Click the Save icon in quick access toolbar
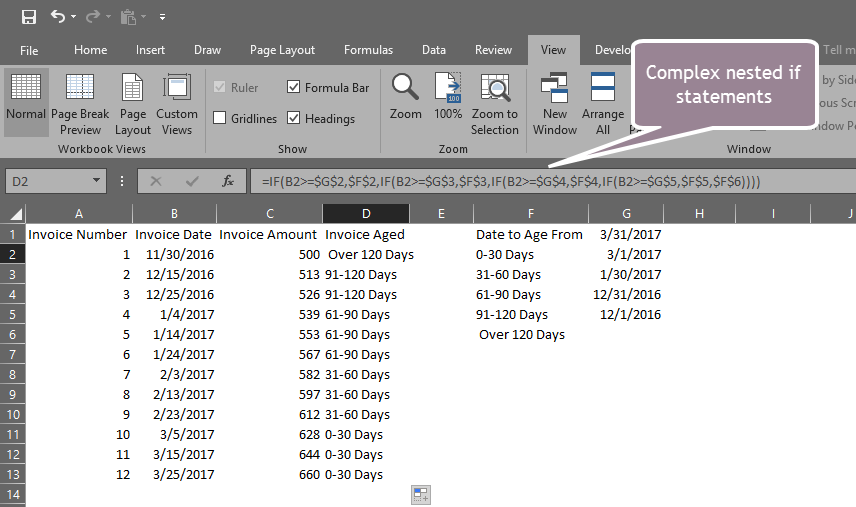Viewport: 856px width, 507px height. [x=28, y=17]
